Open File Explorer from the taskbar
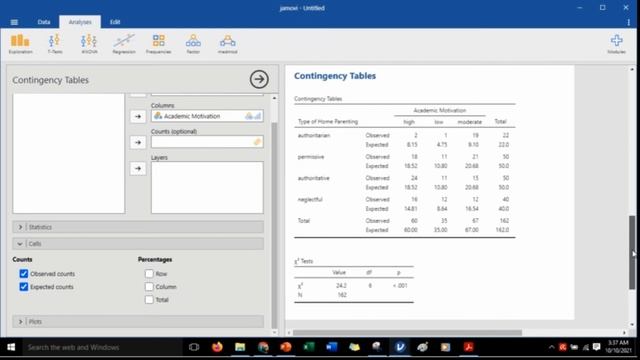The height and width of the screenshot is (360, 640). coord(240,347)
